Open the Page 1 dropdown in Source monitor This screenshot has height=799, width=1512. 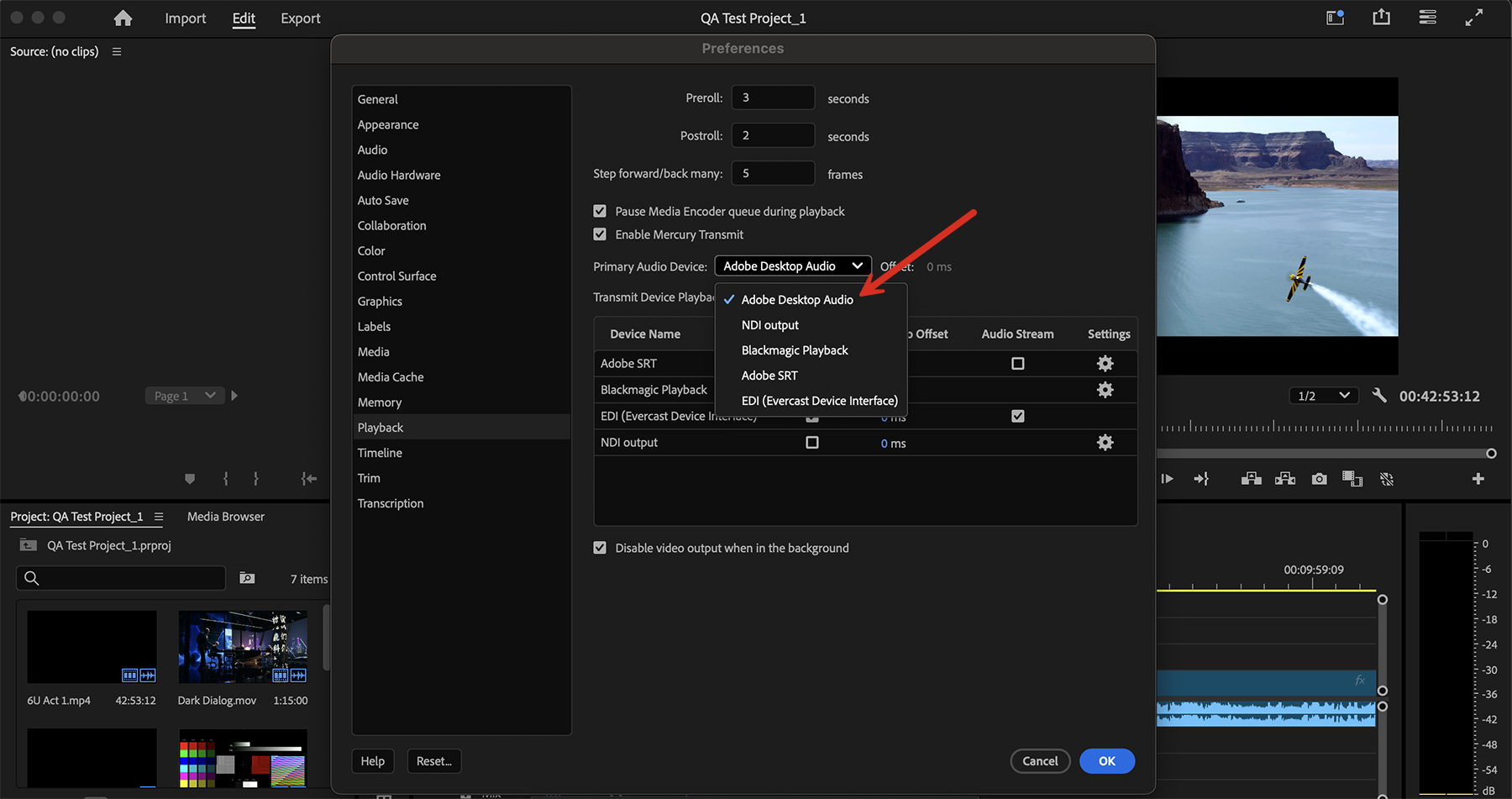point(185,396)
